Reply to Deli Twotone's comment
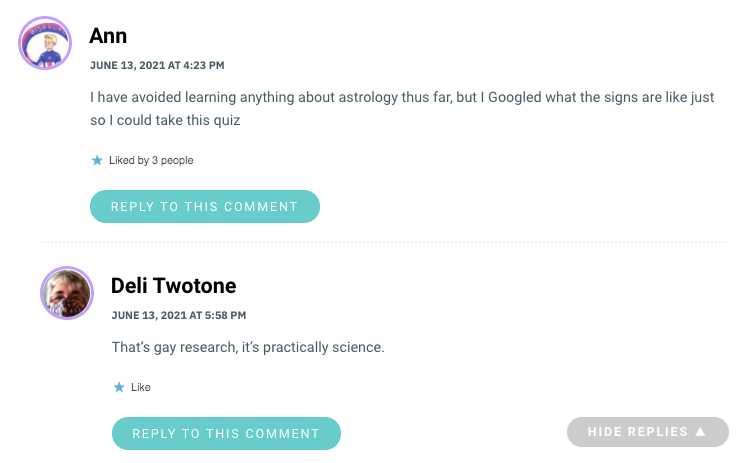The width and height of the screenshot is (747, 463). coord(226,433)
